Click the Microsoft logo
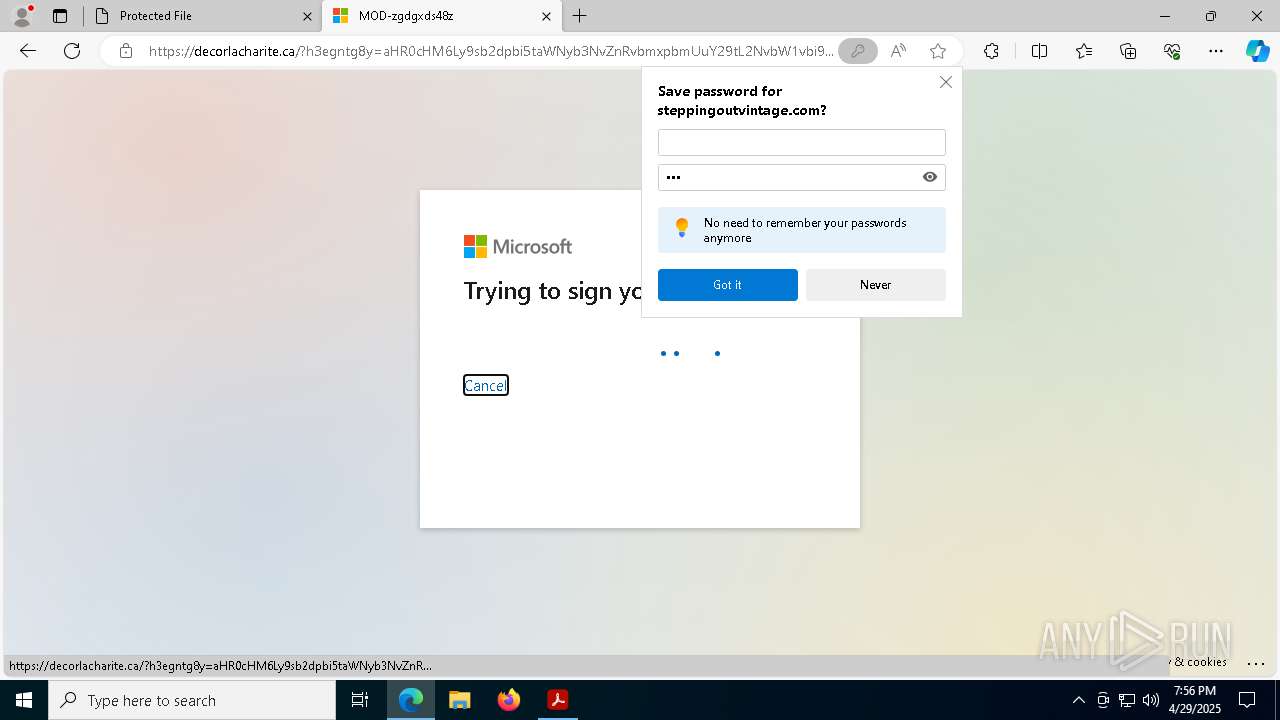Image resolution: width=1280 pixels, height=720 pixels. tap(518, 246)
